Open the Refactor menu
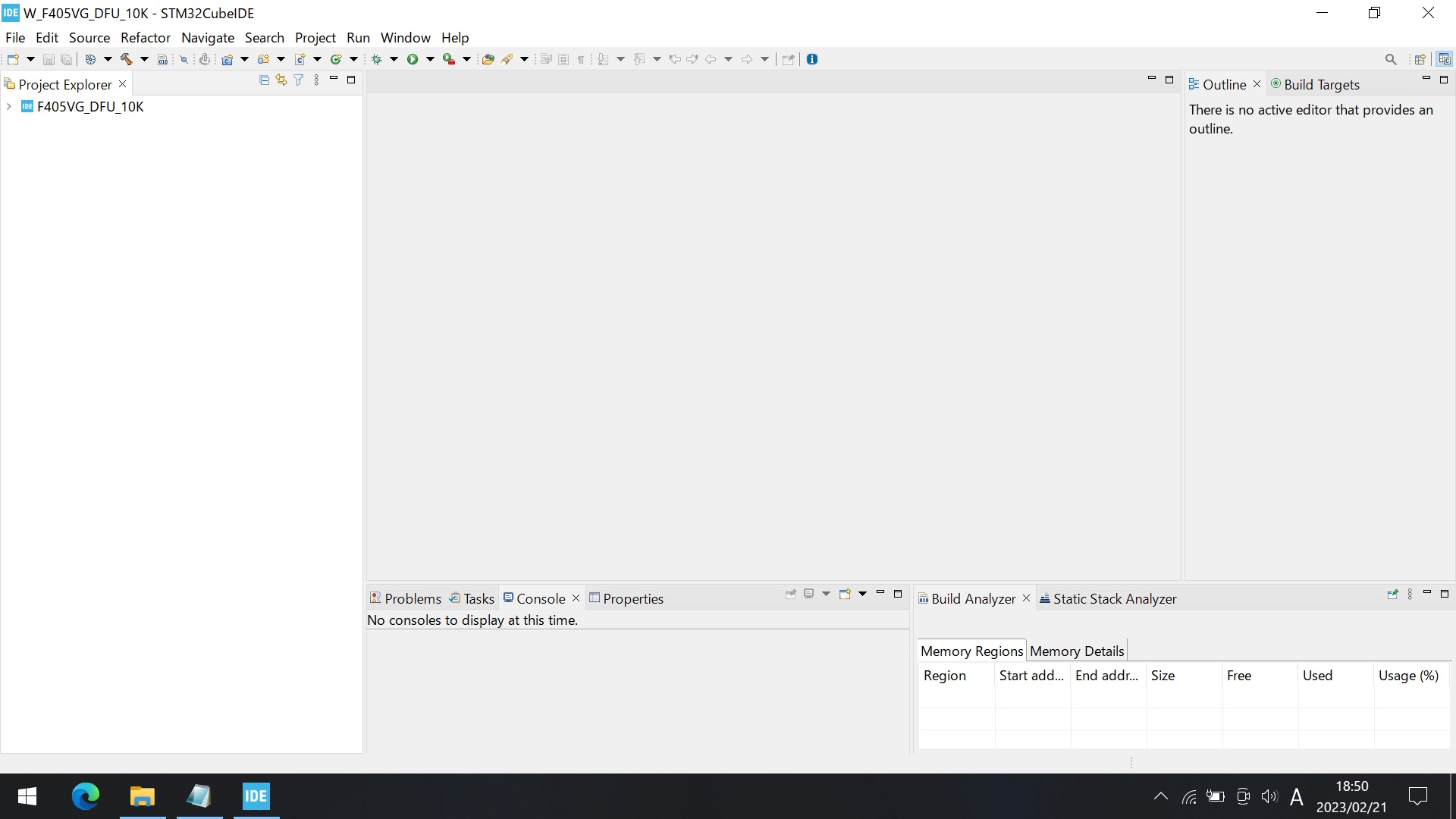1456x819 pixels. pos(146,37)
